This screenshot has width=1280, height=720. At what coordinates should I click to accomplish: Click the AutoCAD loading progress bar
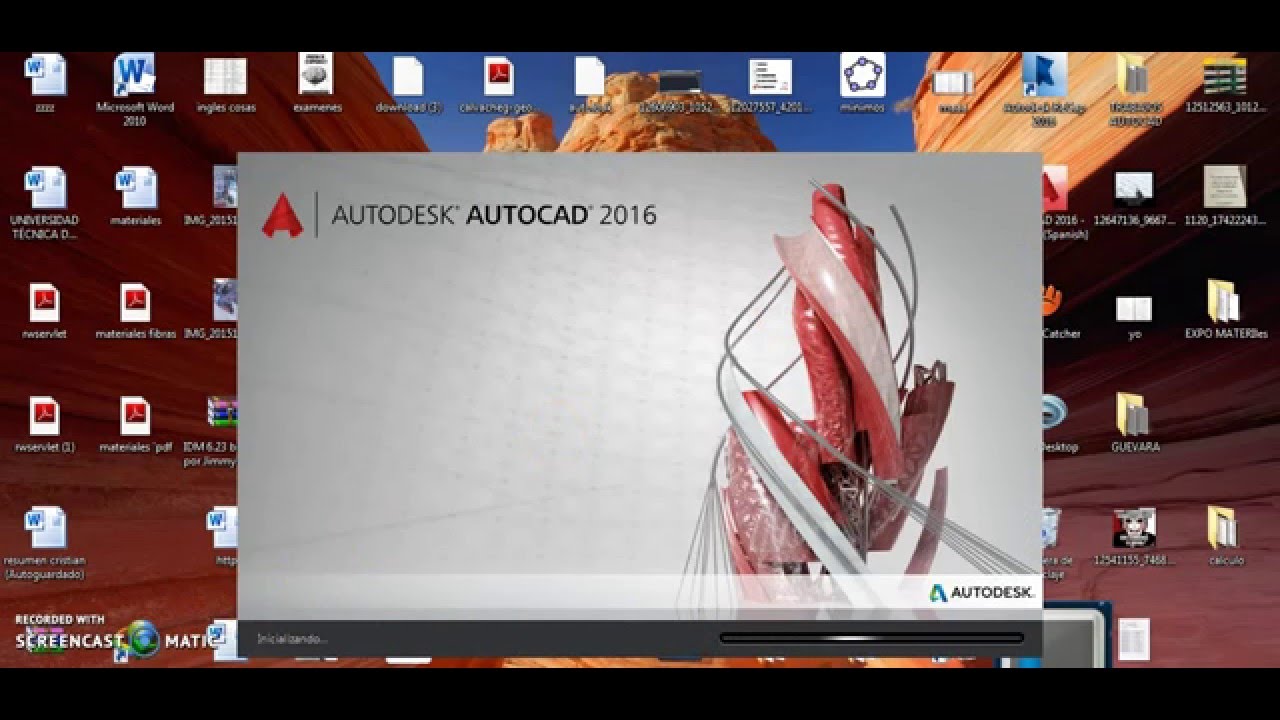871,638
